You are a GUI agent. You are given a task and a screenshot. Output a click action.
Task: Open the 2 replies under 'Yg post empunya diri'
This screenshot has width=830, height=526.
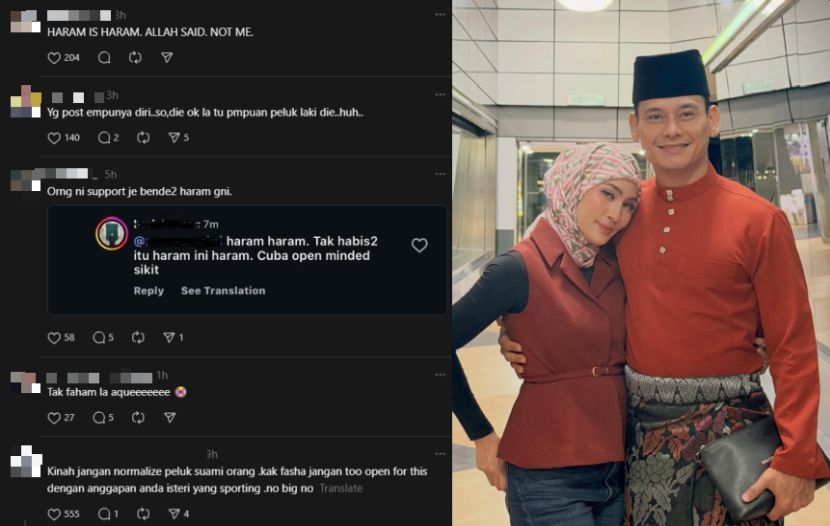tap(108, 138)
